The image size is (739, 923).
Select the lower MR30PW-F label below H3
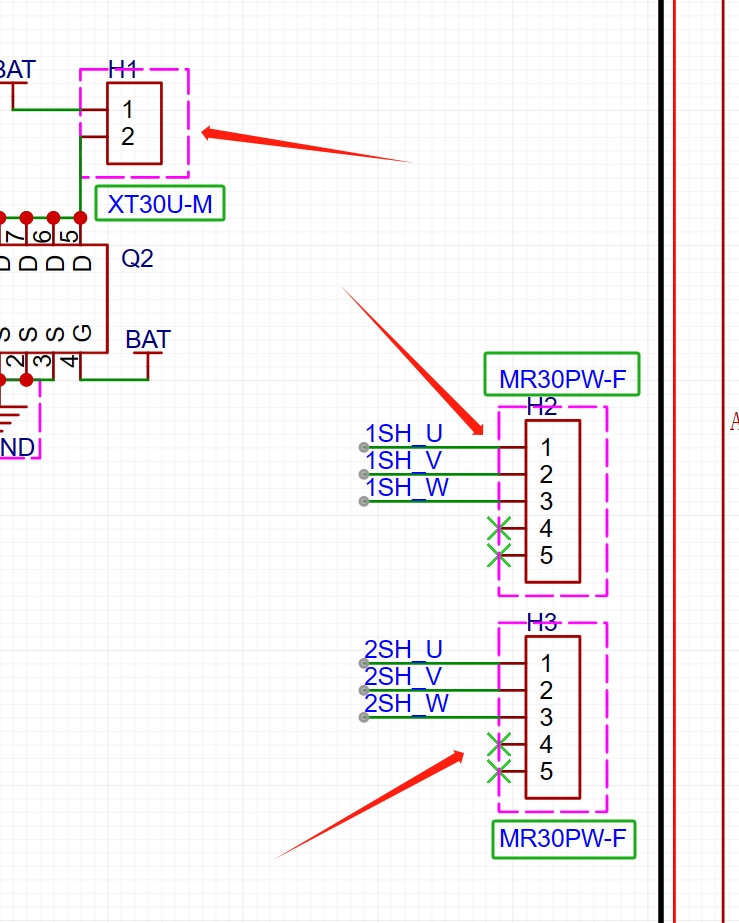(564, 839)
